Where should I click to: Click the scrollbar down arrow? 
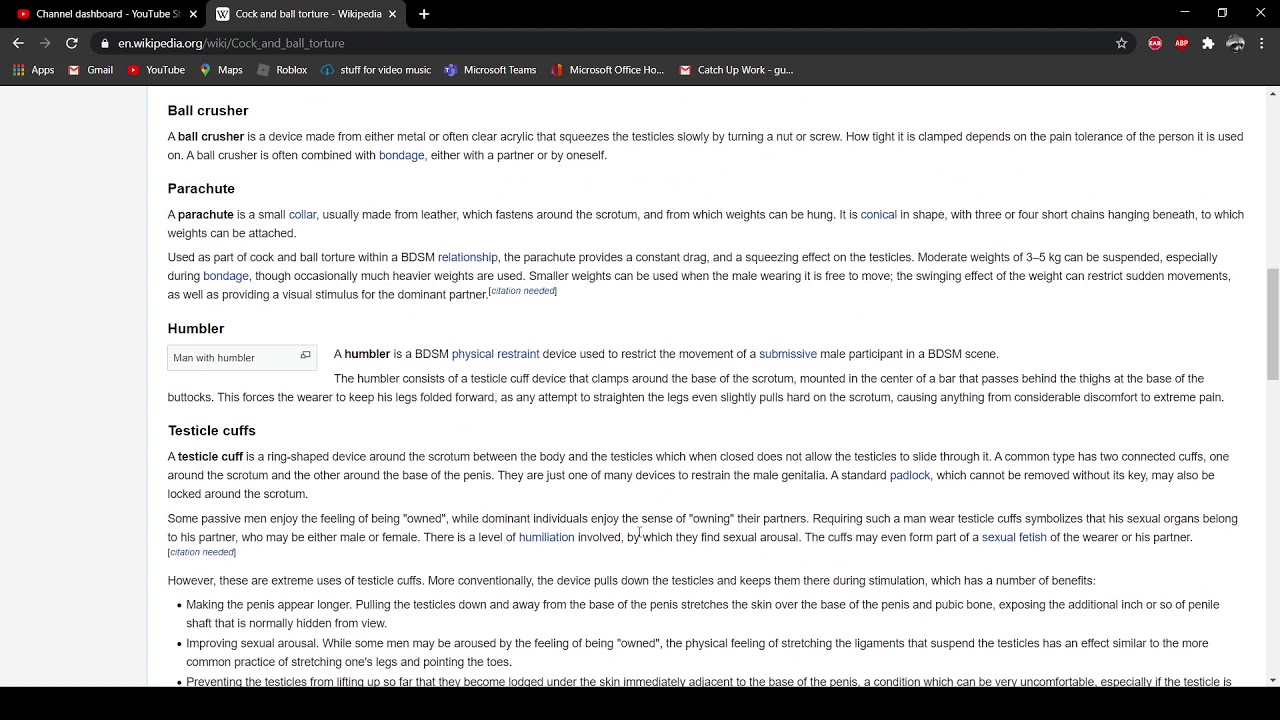tap(1272, 680)
